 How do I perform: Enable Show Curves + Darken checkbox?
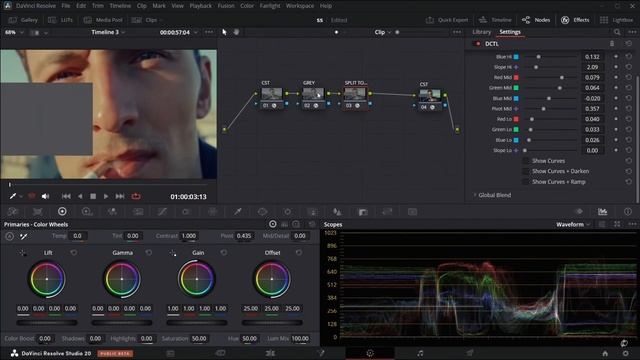pyautogui.click(x=526, y=171)
